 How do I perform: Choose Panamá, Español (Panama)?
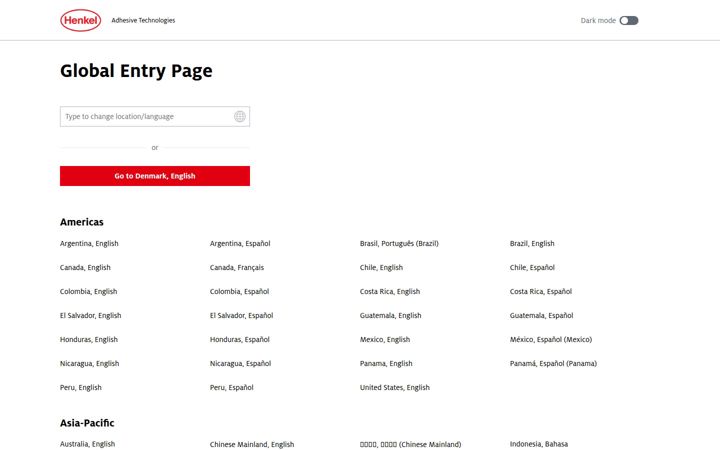coord(553,363)
